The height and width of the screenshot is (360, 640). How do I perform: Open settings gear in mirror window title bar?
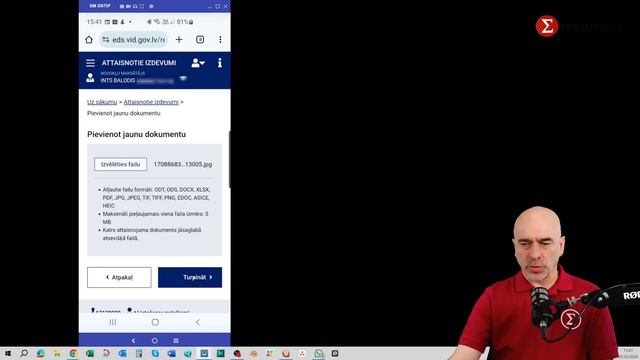[151, 6]
